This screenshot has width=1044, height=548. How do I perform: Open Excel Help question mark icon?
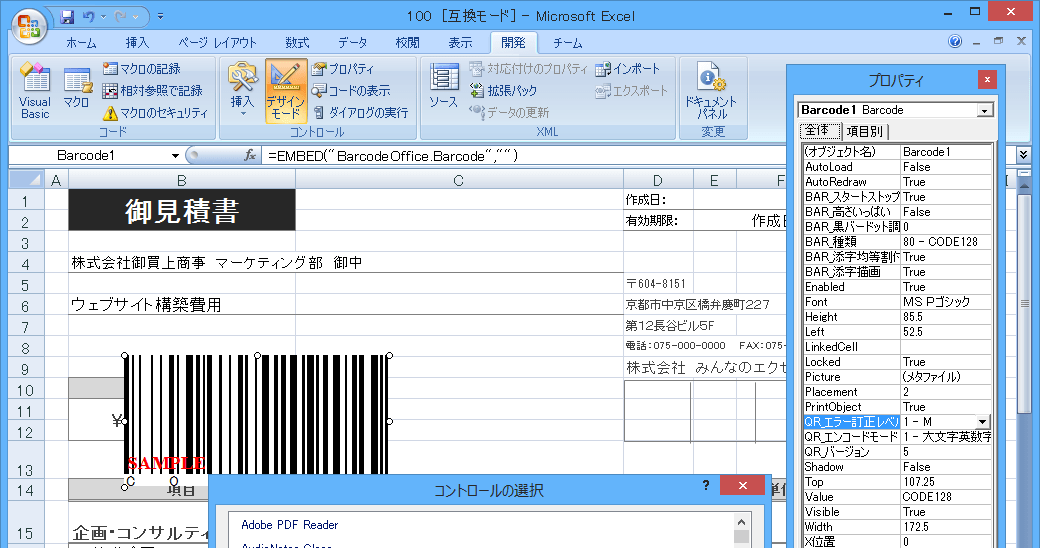coord(955,41)
